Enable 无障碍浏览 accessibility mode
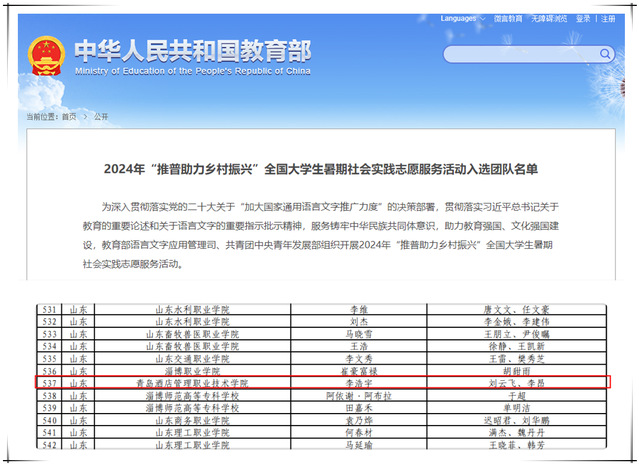This screenshot has width=639, height=465. [x=549, y=18]
